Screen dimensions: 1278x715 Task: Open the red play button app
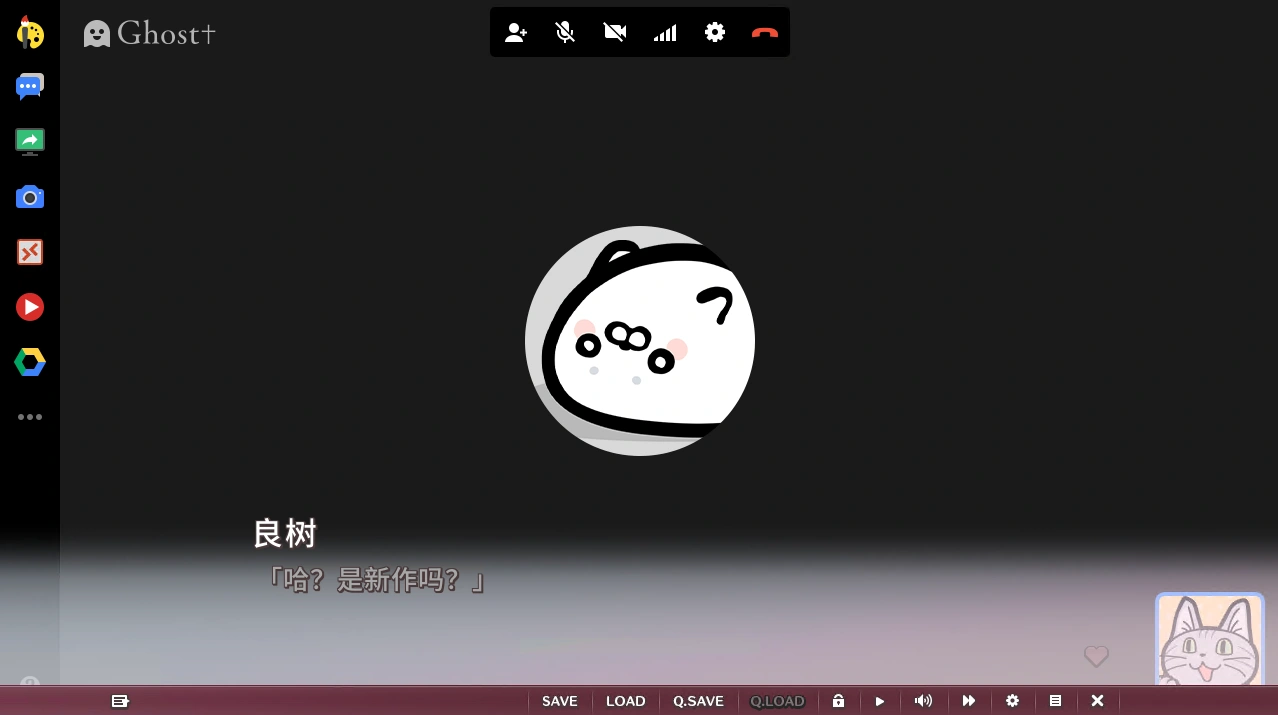tap(30, 307)
